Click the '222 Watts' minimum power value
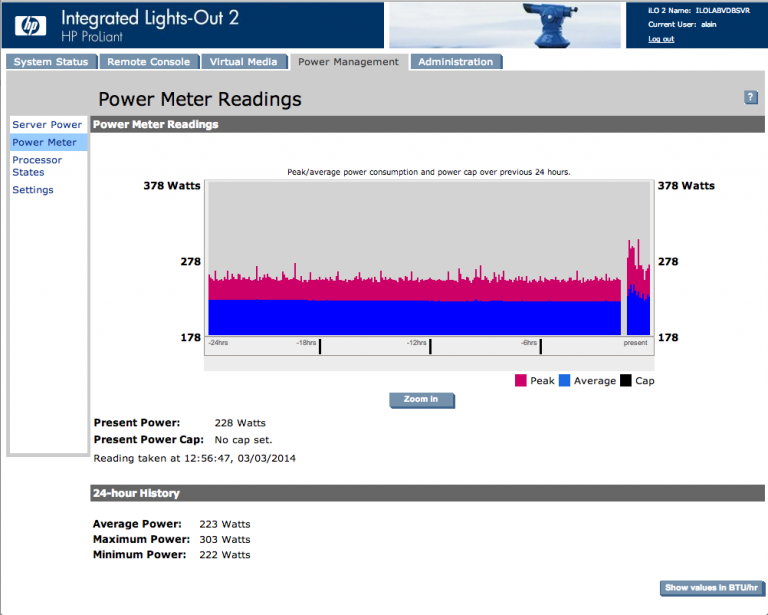Image resolution: width=768 pixels, height=615 pixels. (x=225, y=555)
